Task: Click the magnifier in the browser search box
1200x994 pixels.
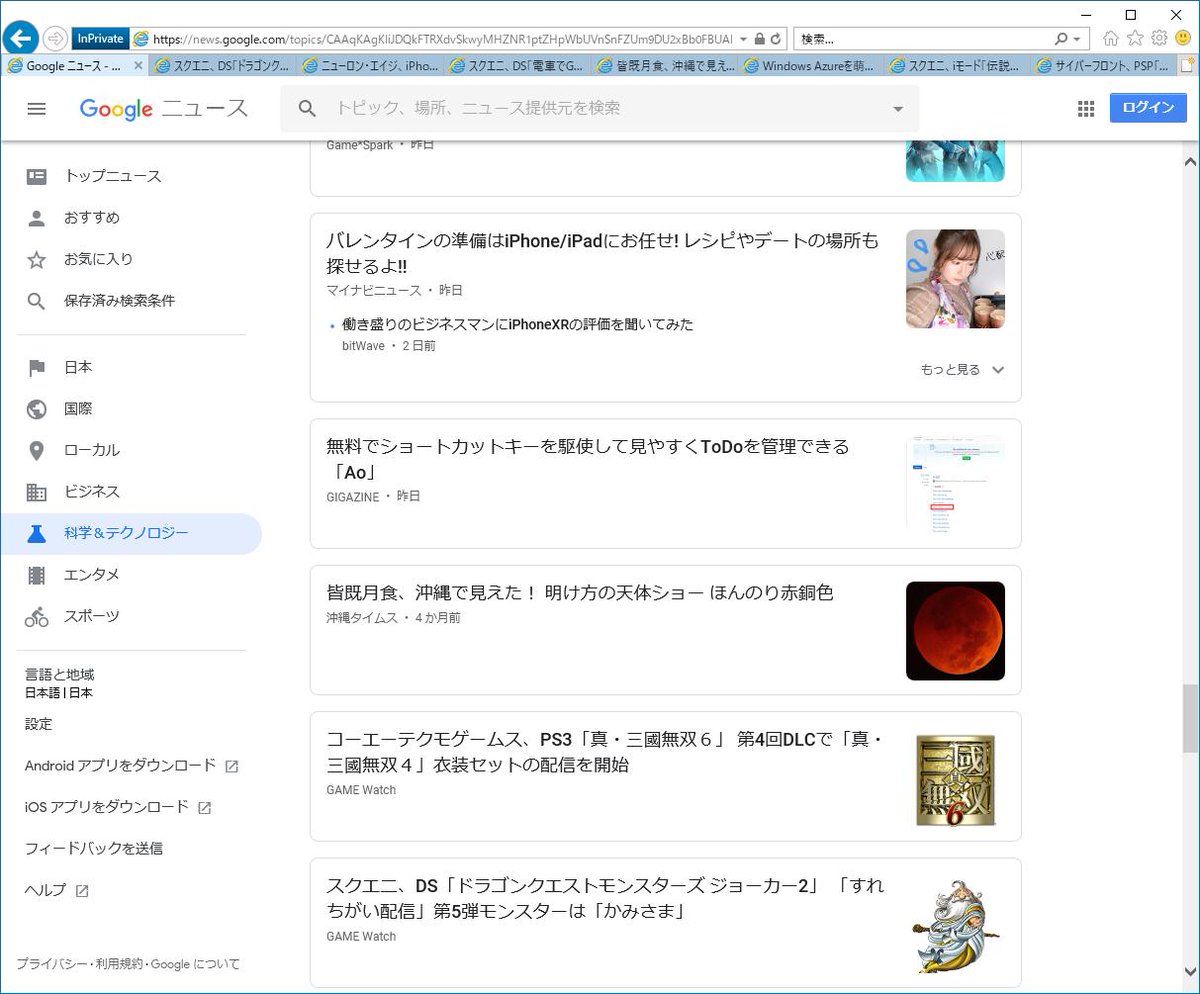Action: click(x=1062, y=39)
